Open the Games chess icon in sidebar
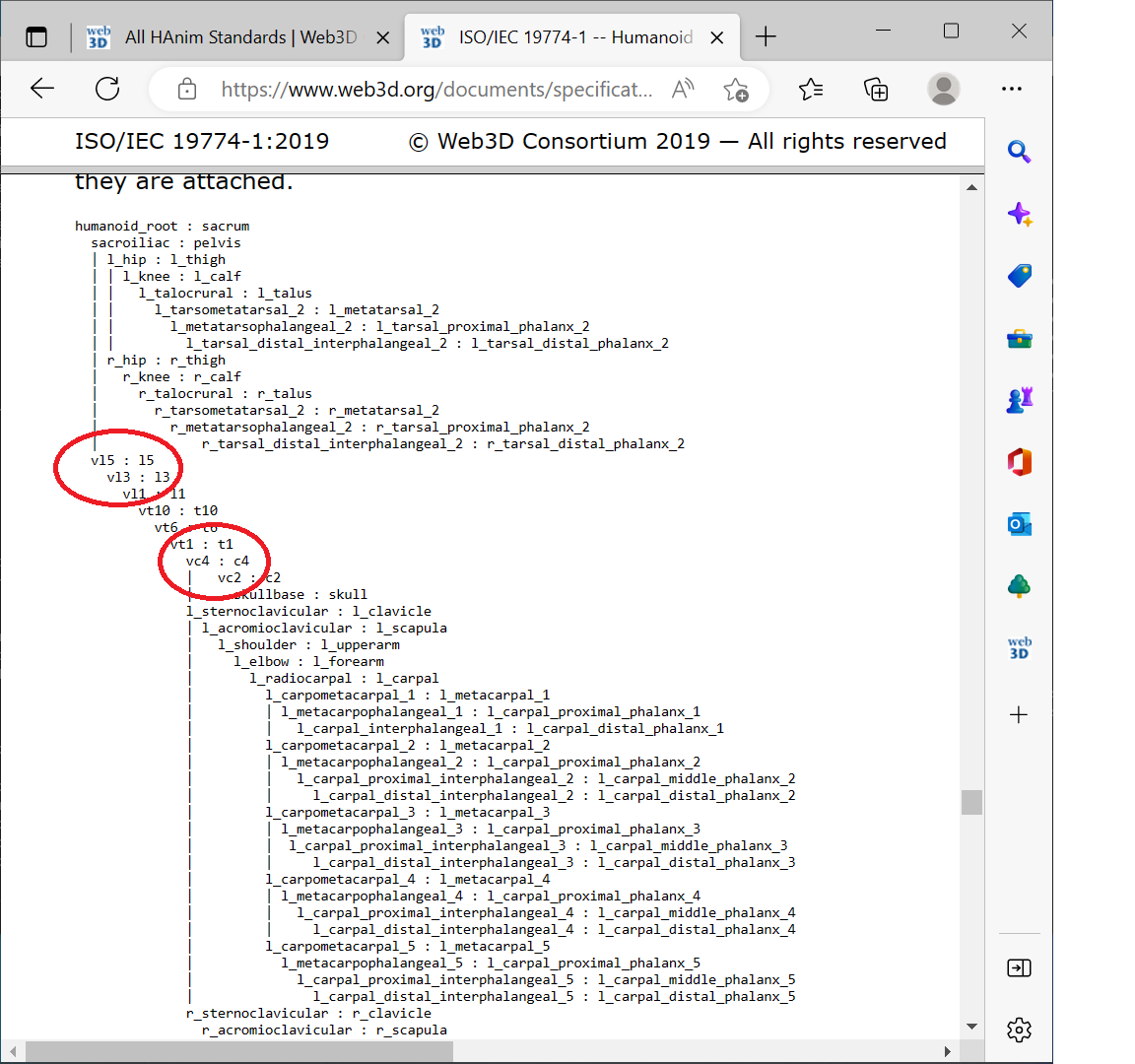 point(1019,400)
